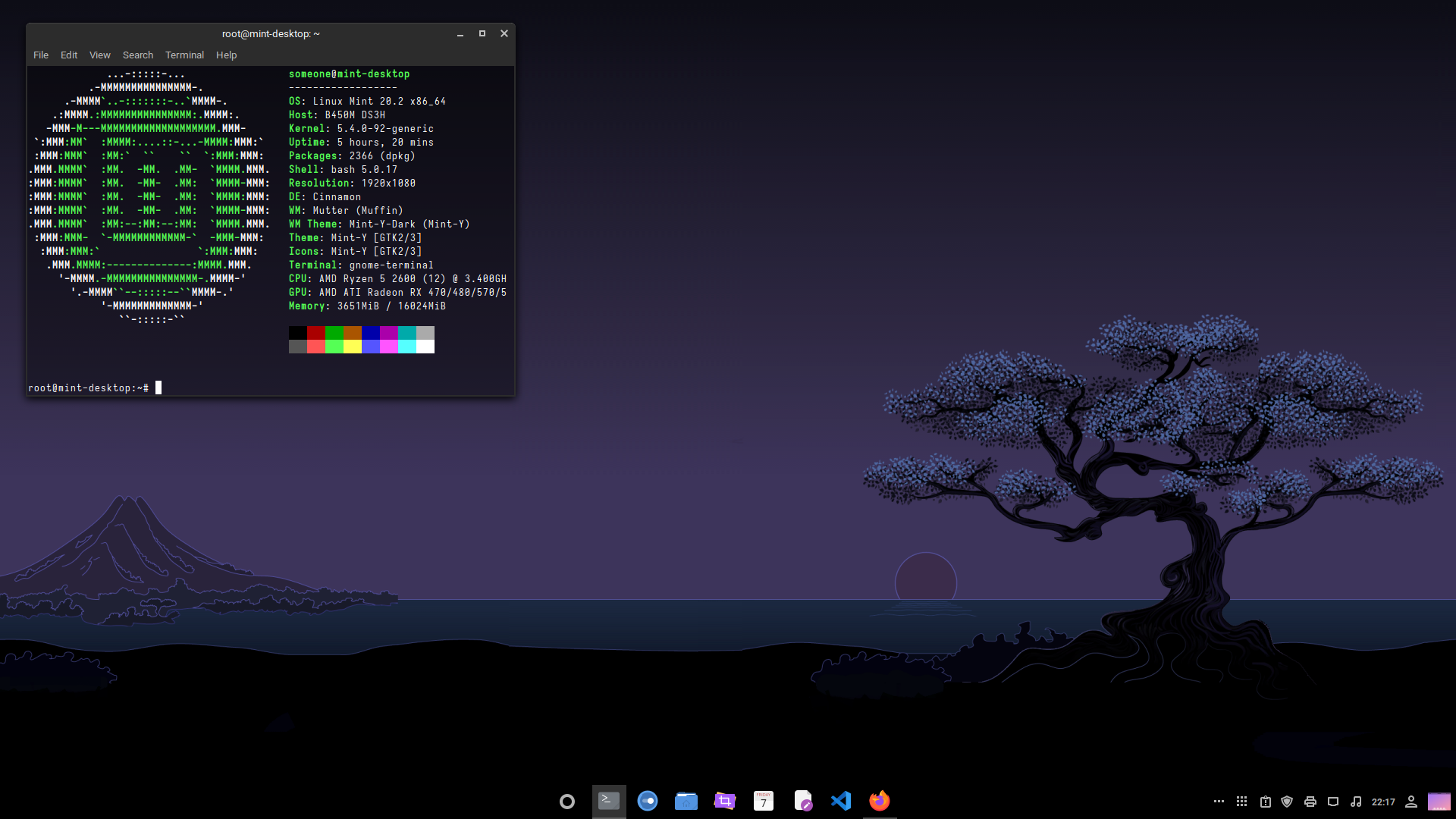
Task: Open the shield security tray icon
Action: point(1287,802)
